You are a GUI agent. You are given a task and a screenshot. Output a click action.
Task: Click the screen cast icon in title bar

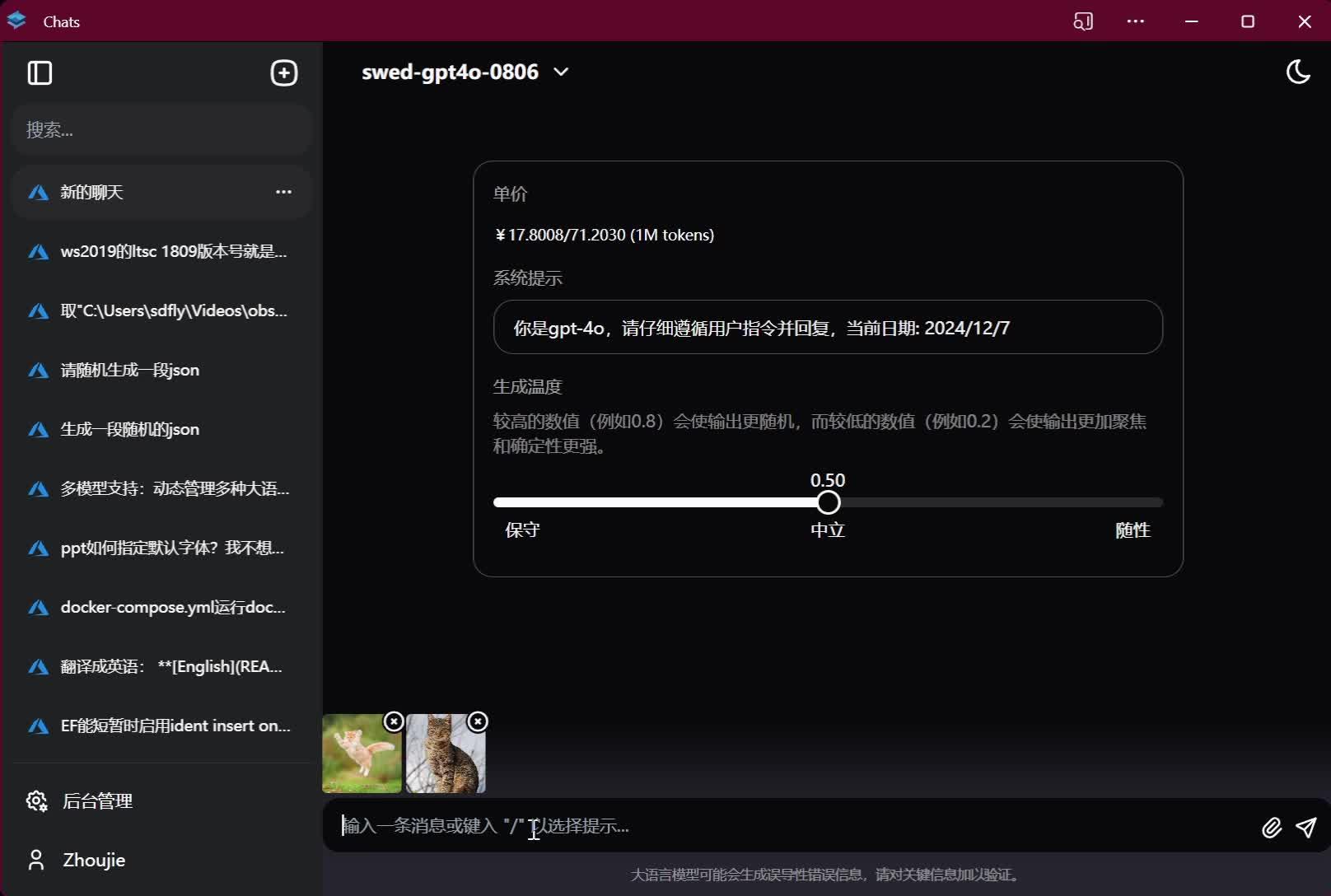click(x=1083, y=21)
